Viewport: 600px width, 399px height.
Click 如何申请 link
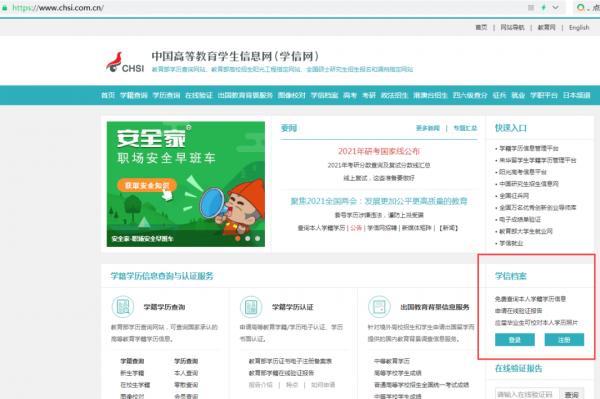coord(323,385)
